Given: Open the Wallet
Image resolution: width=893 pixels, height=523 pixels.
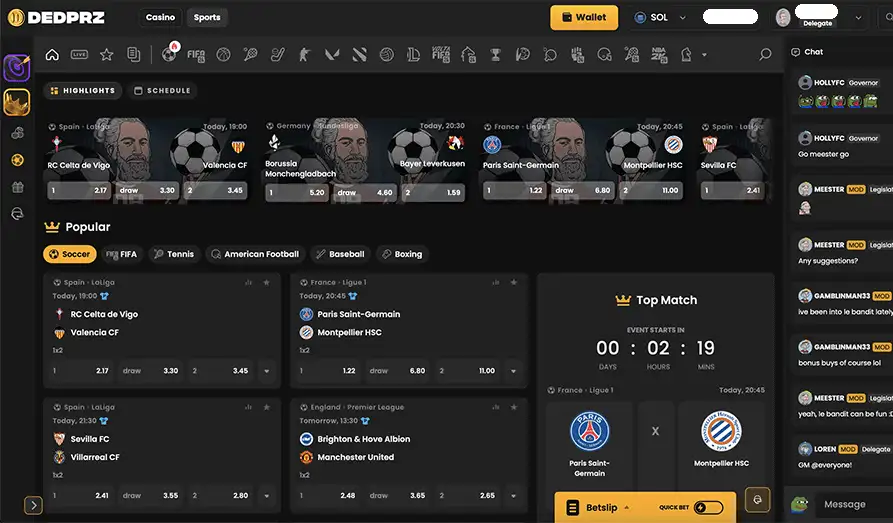Looking at the screenshot, I should pos(583,17).
